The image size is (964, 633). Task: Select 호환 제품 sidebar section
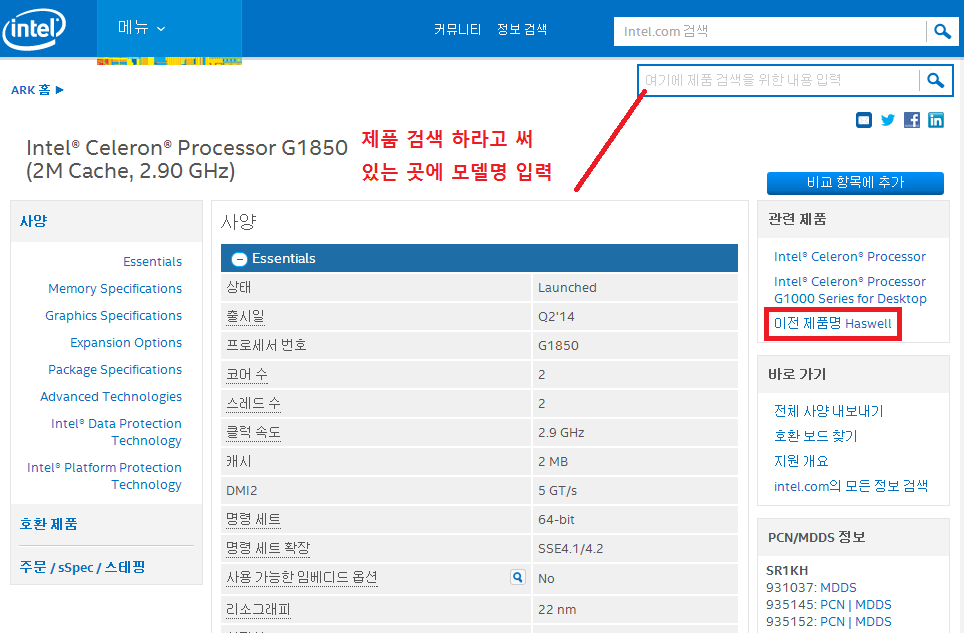pyautogui.click(x=48, y=524)
